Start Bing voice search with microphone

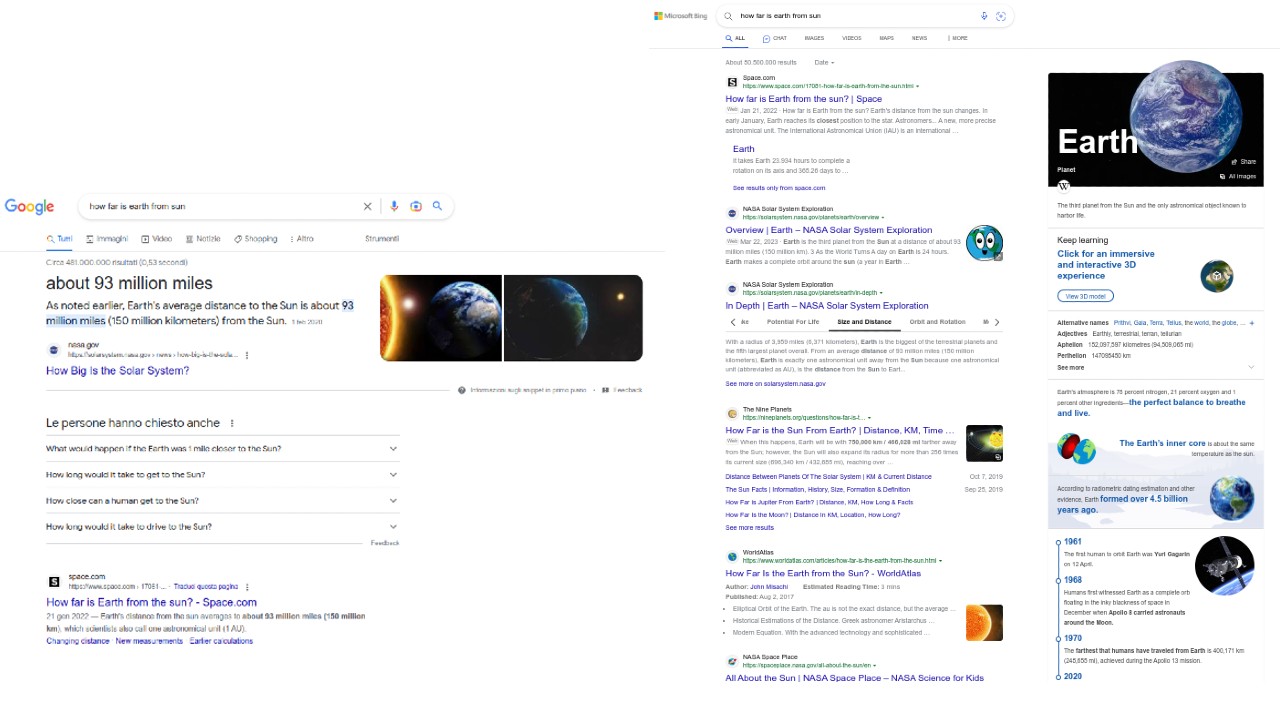pos(984,16)
